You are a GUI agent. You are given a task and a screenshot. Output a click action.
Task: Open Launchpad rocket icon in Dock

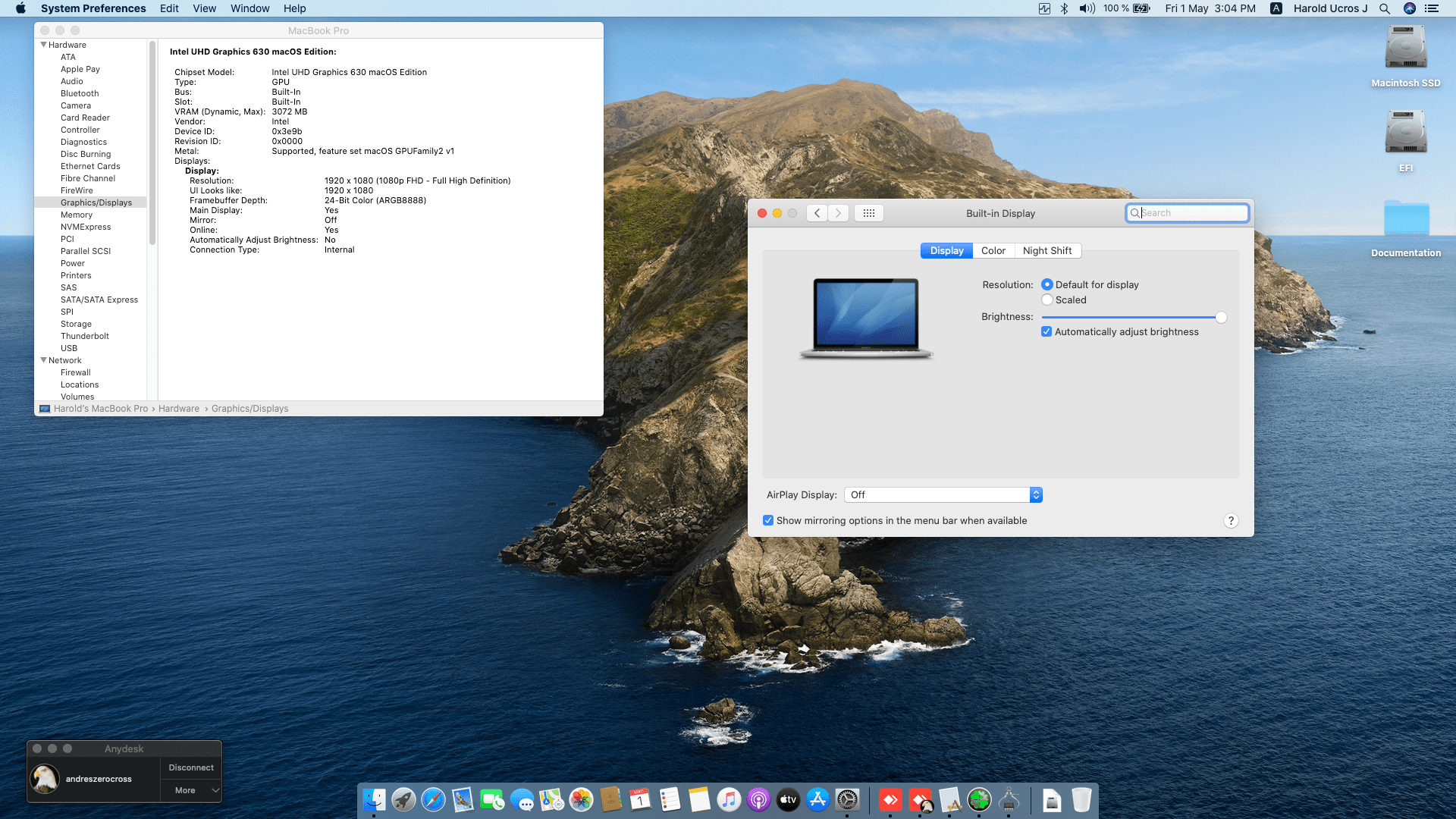coord(403,799)
